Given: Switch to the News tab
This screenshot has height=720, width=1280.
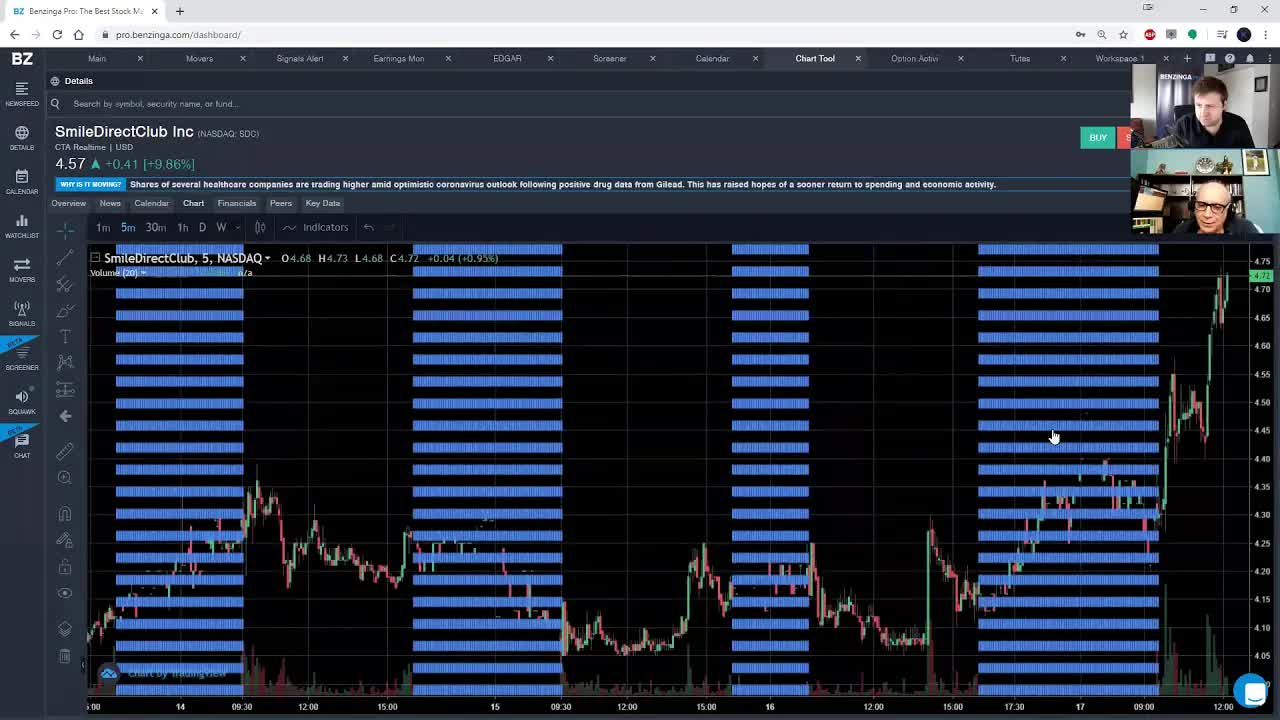Looking at the screenshot, I should pos(110,203).
